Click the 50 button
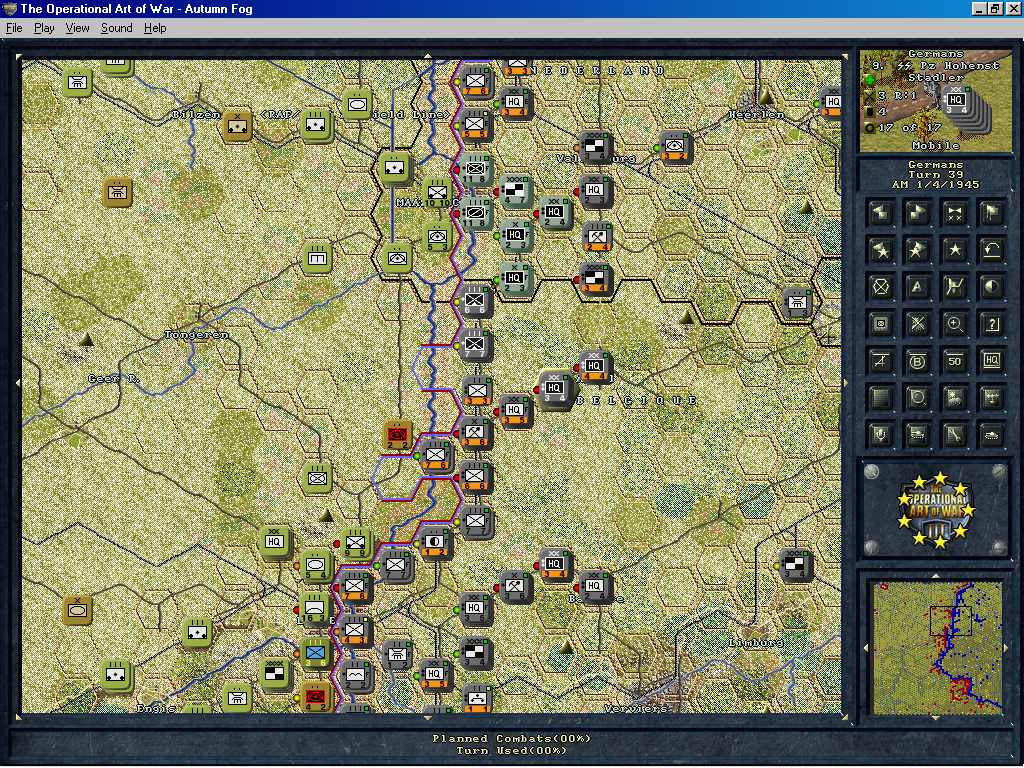The height and width of the screenshot is (768, 1024). pyautogui.click(x=955, y=361)
